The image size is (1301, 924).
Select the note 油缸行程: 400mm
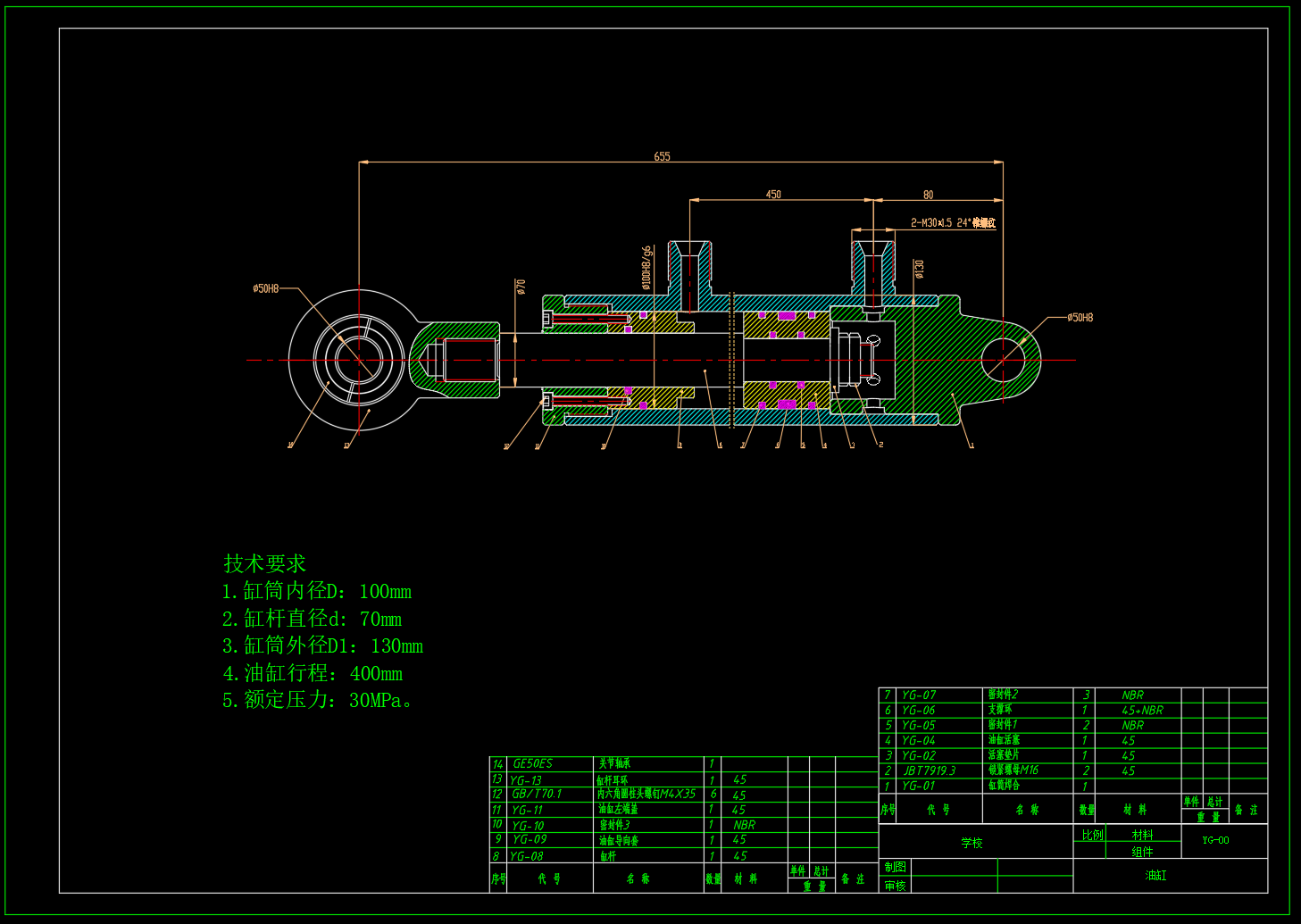313,673
